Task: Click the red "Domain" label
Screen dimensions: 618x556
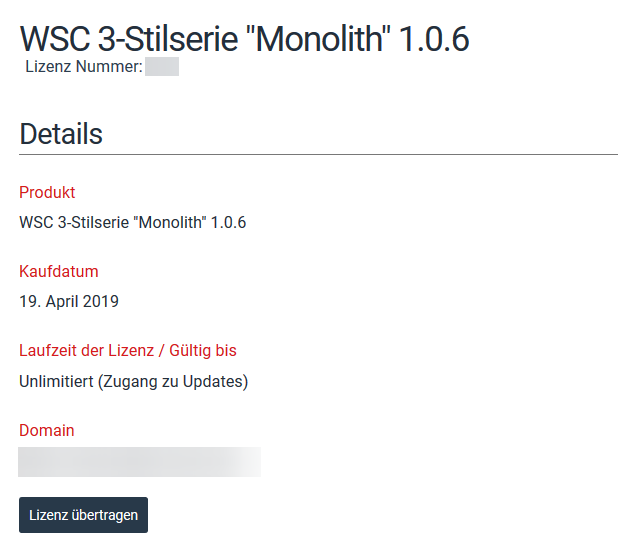Action: [x=47, y=430]
